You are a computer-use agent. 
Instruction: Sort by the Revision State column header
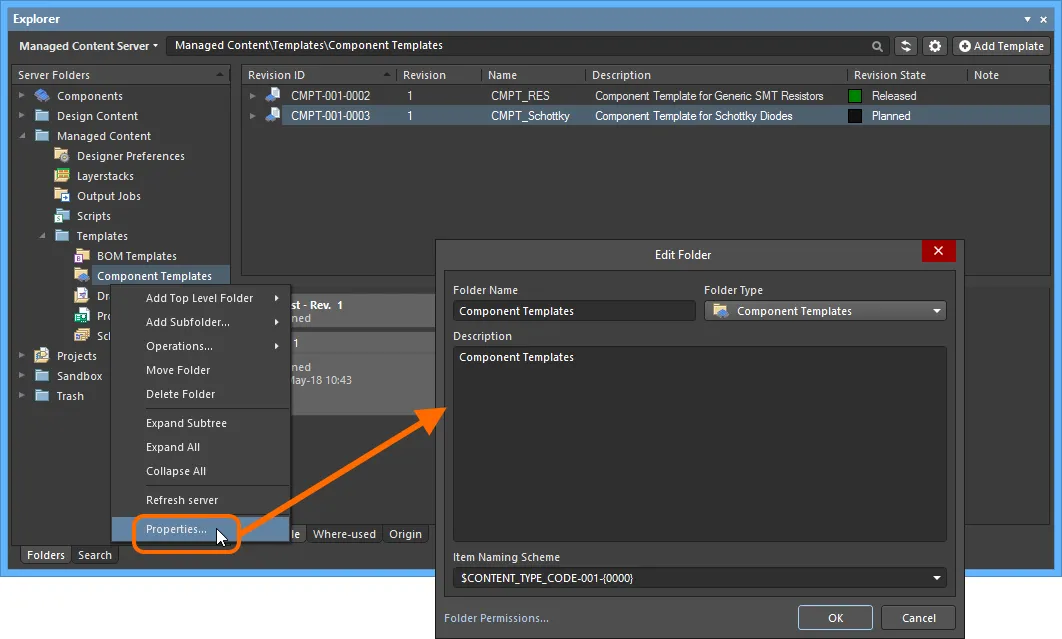[x=908, y=75]
